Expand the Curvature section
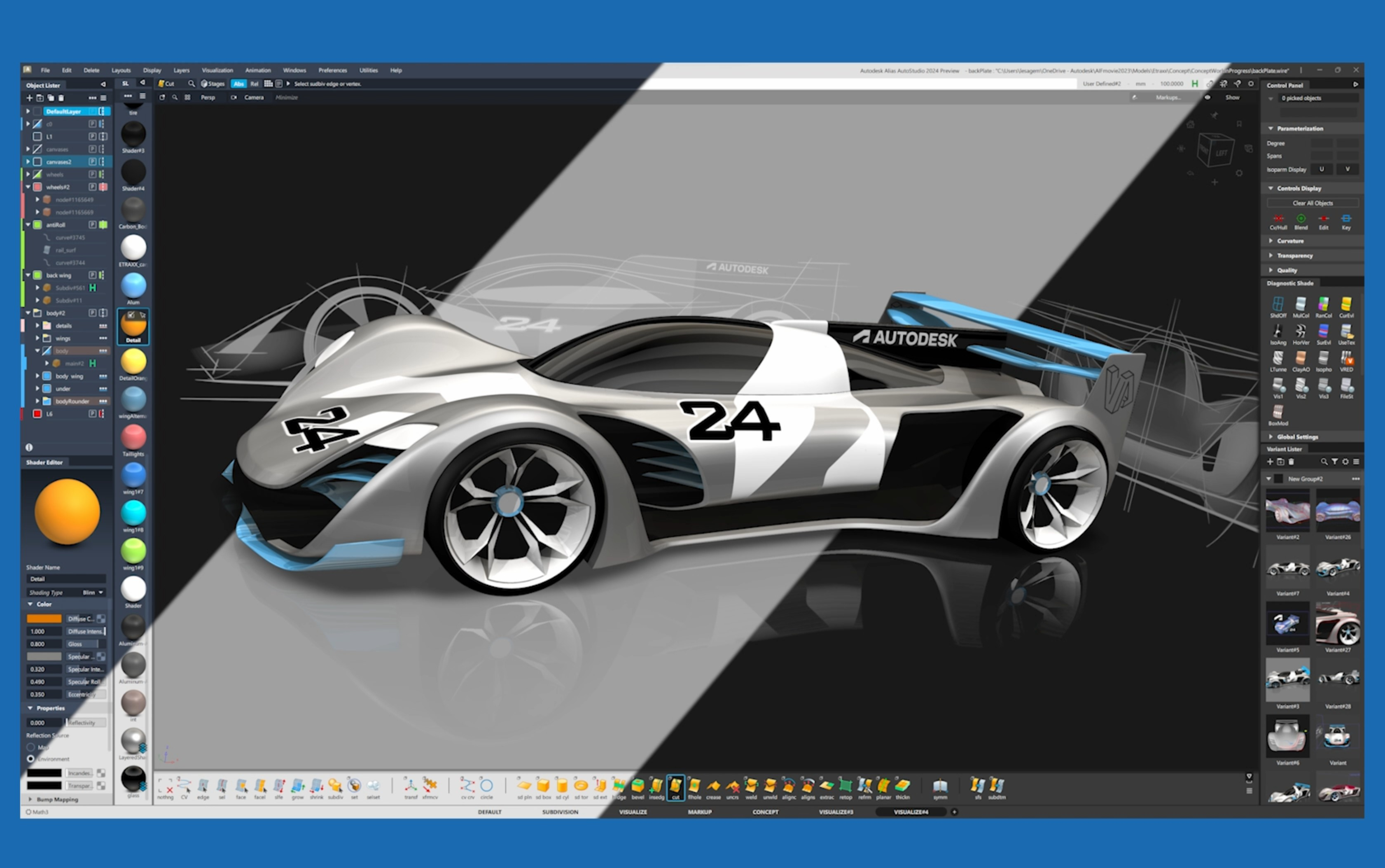The height and width of the screenshot is (868, 1385). (1271, 241)
